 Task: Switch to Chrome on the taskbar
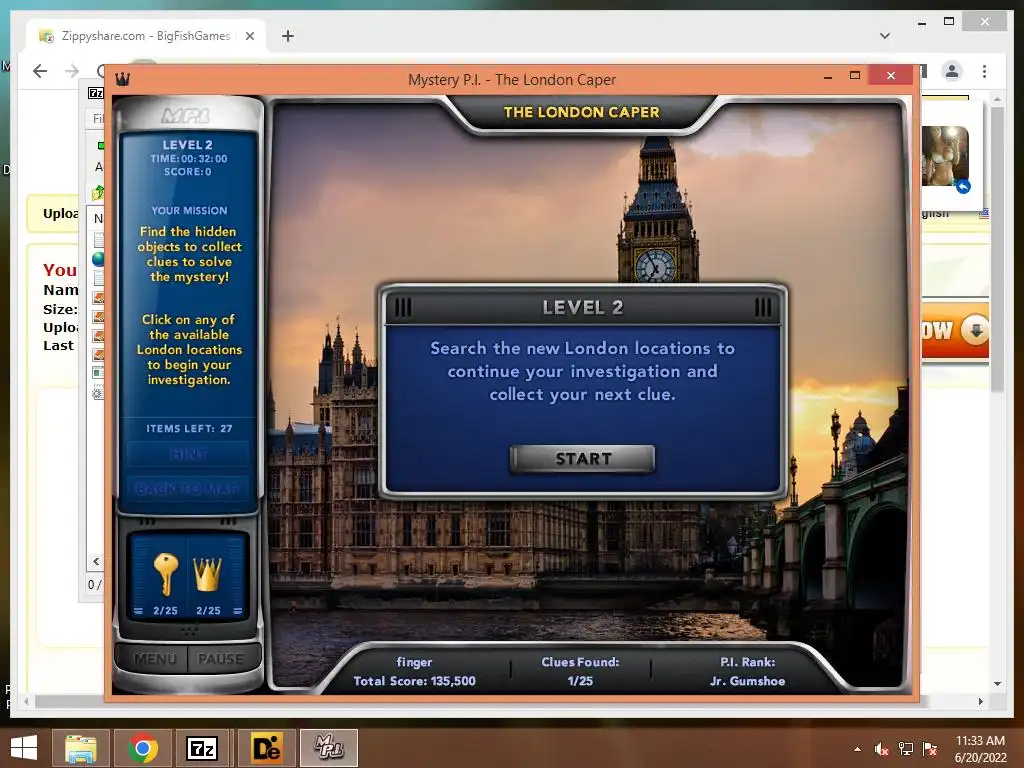coord(142,748)
